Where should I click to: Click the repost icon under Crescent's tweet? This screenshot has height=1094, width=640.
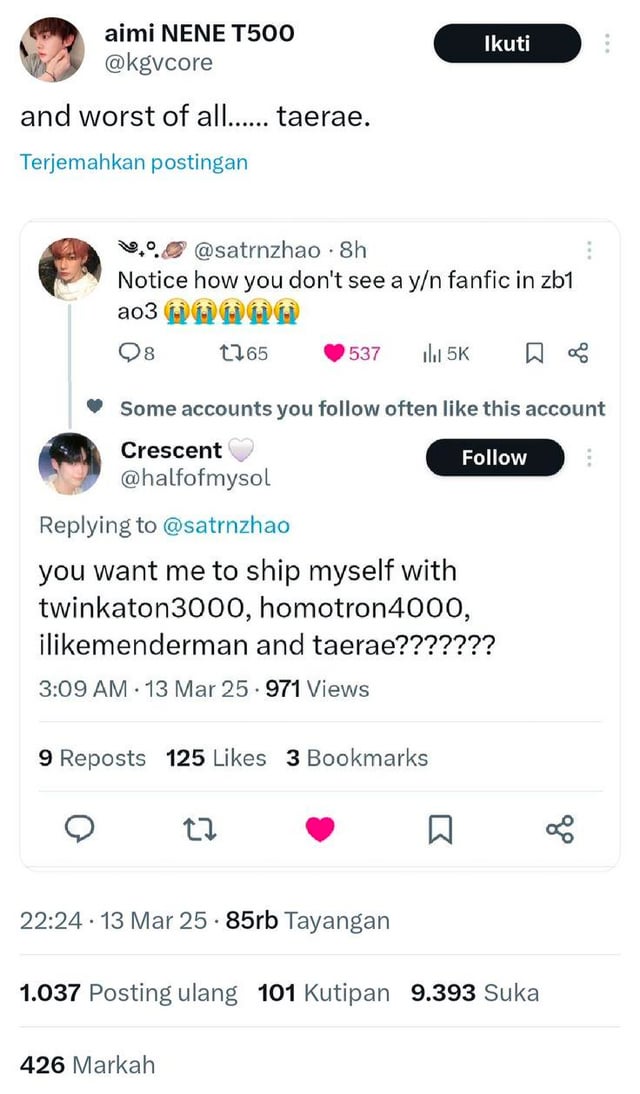[200, 828]
